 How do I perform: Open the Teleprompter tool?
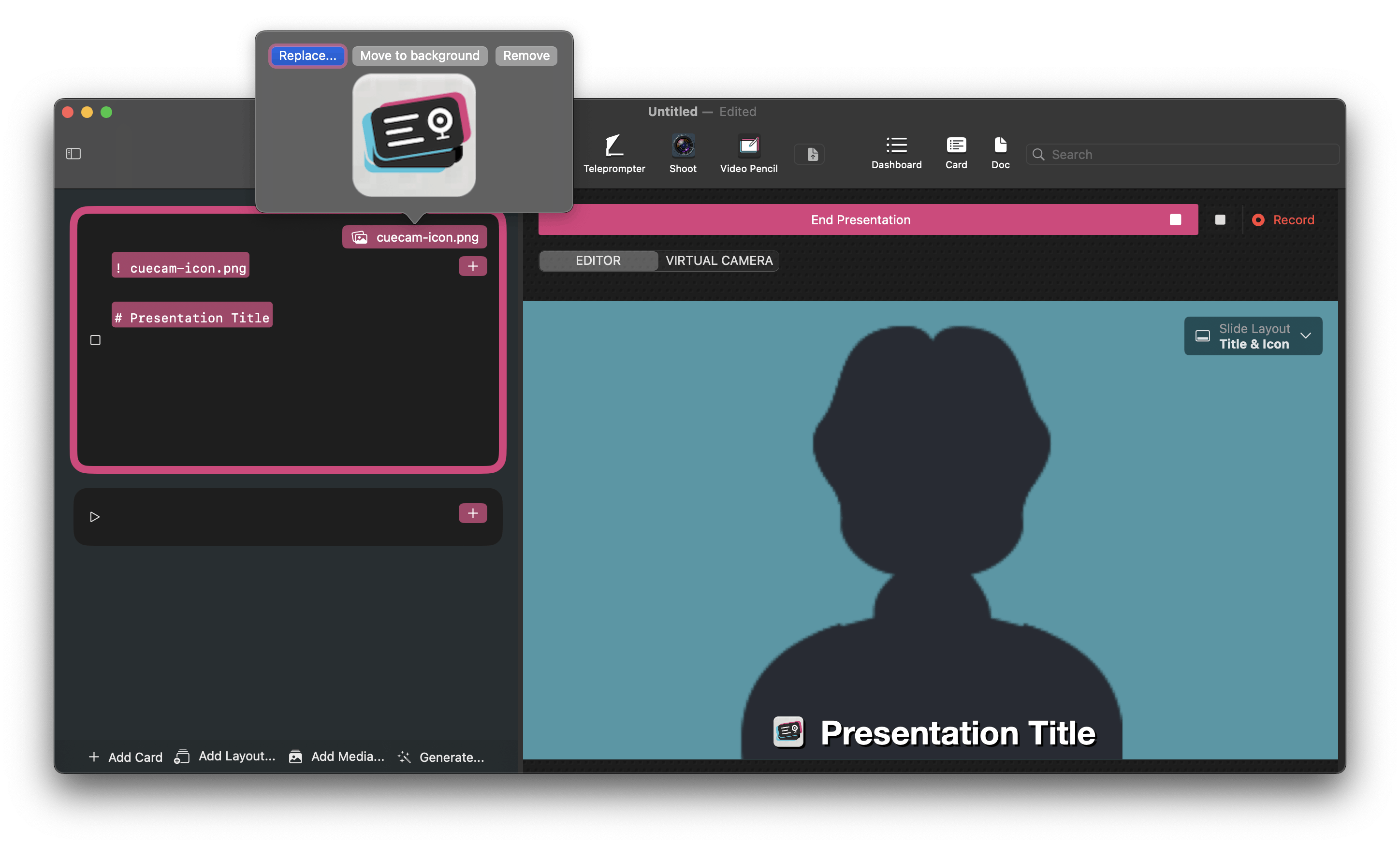coord(613,153)
